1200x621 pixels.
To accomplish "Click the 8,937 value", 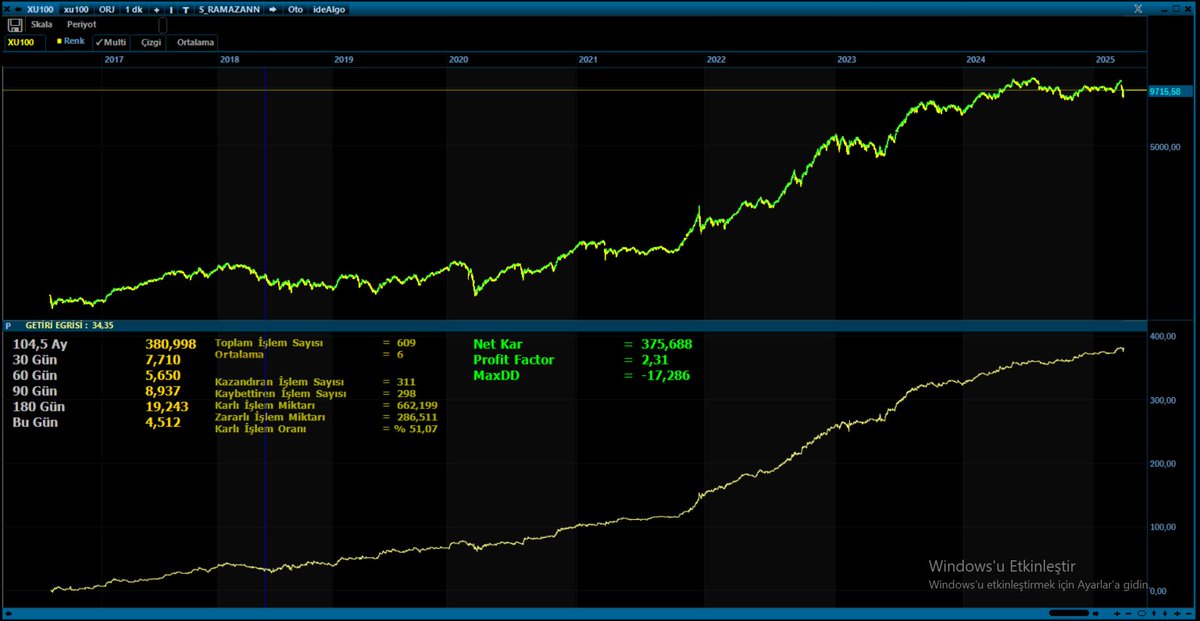I will (163, 391).
